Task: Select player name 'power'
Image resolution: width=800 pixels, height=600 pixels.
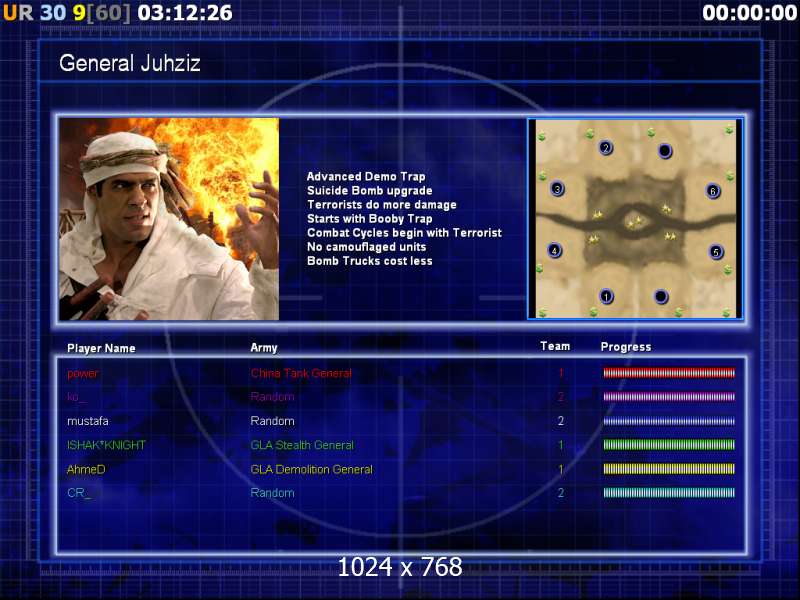Action: [83, 373]
